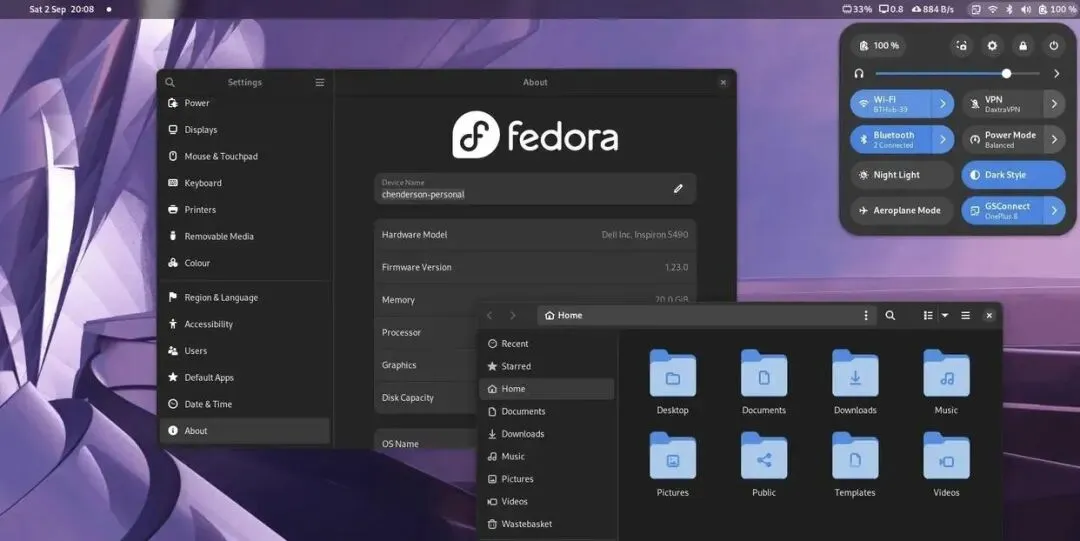Go back in Files window
This screenshot has width=1080, height=541.
490,315
